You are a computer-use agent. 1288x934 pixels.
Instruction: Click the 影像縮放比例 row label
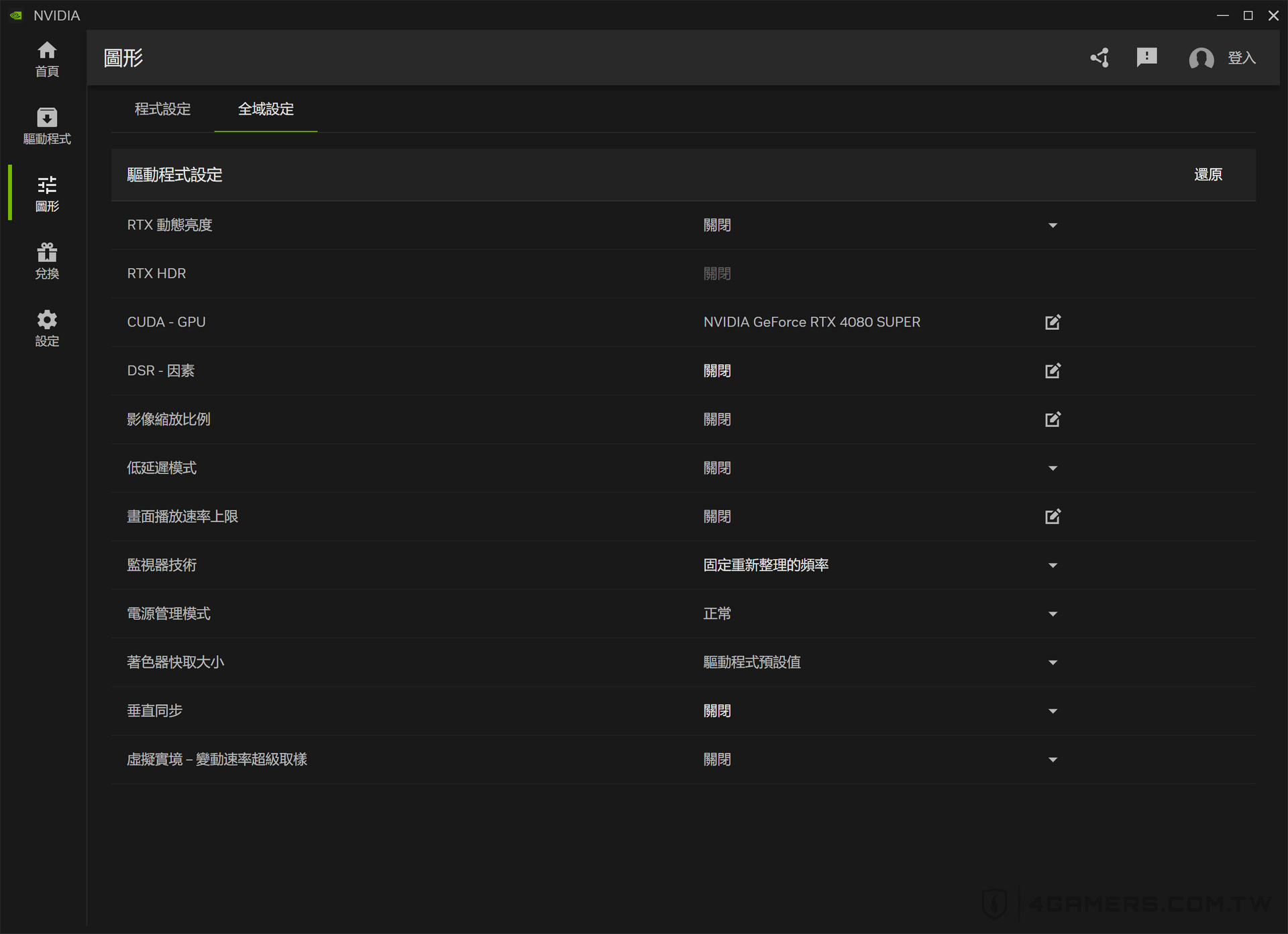pyautogui.click(x=168, y=420)
